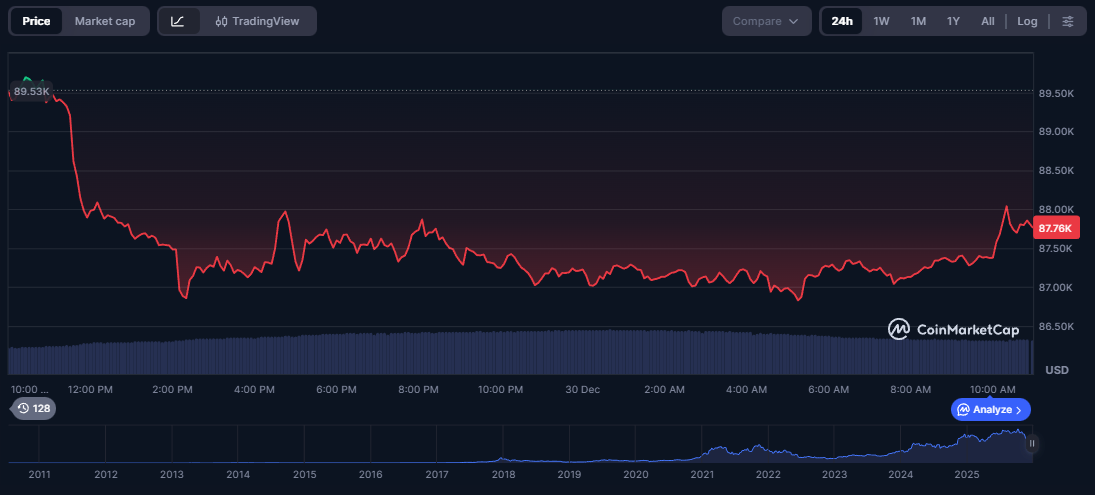Open the Compare dropdown
This screenshot has height=495, width=1095.
point(766,21)
